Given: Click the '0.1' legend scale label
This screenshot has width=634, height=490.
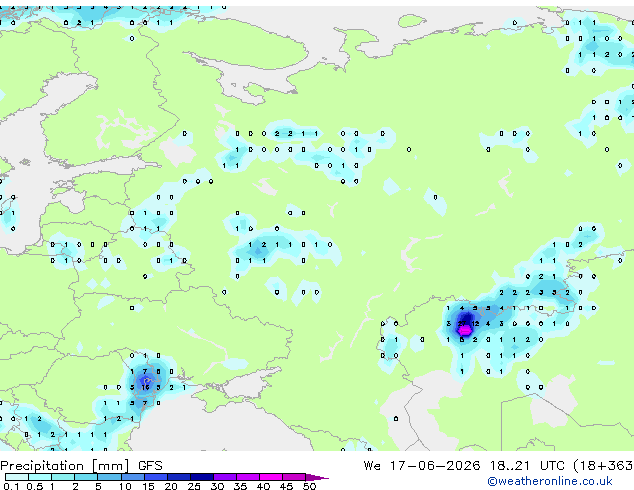Looking at the screenshot, I should (x=11, y=486).
